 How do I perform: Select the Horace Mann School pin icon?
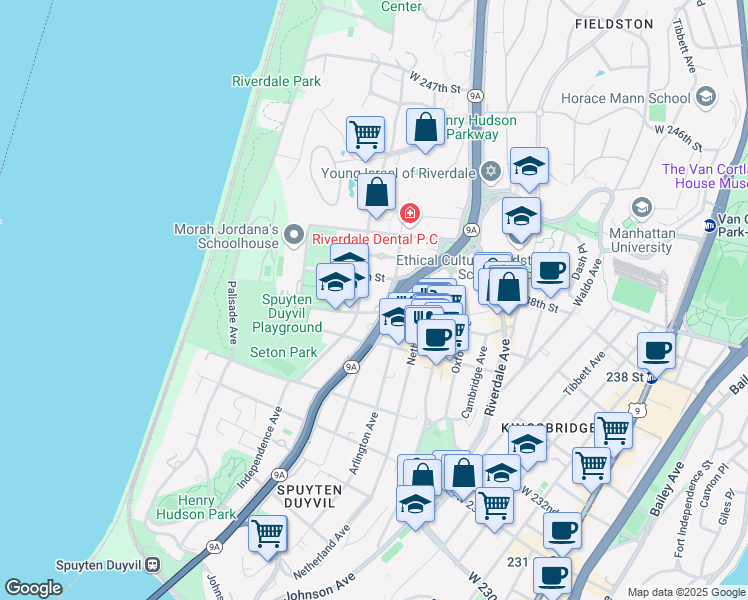click(706, 97)
